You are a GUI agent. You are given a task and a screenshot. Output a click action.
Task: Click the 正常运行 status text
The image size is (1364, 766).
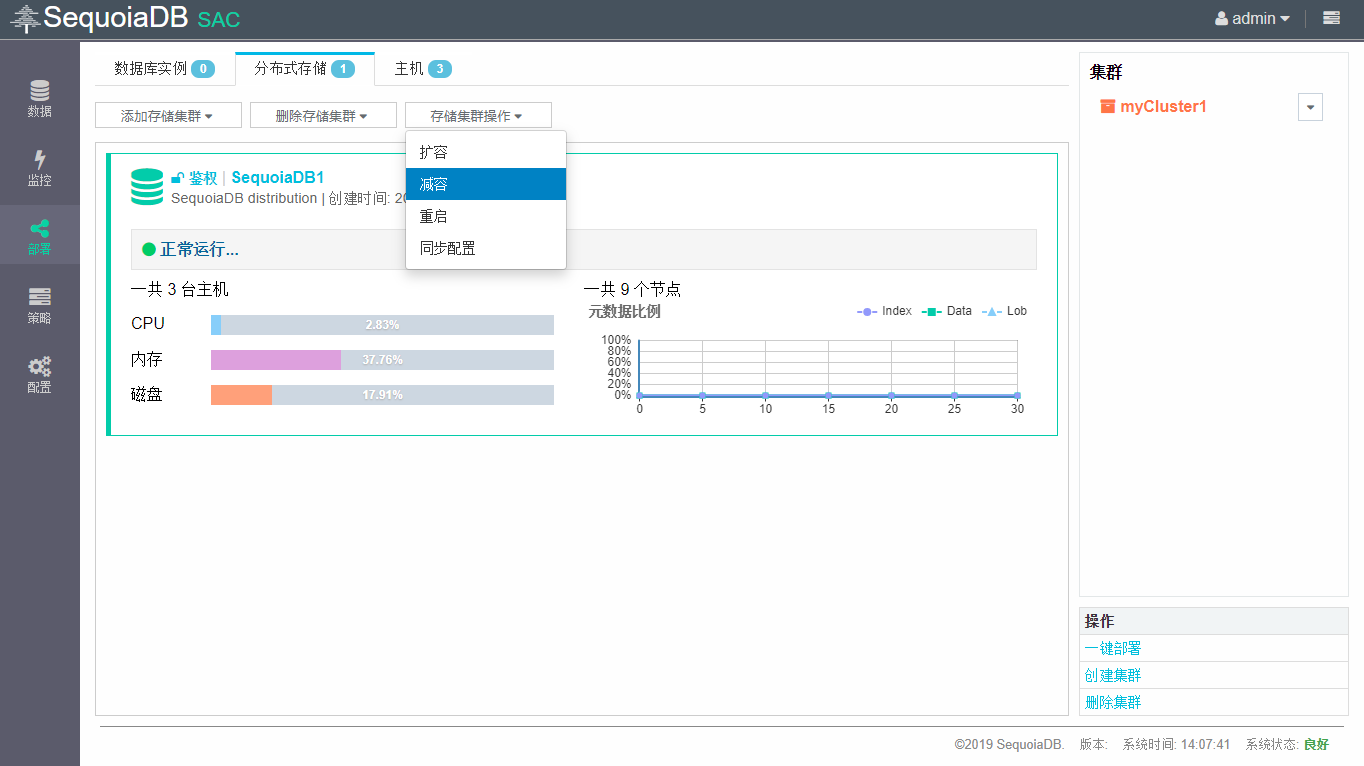click(199, 249)
